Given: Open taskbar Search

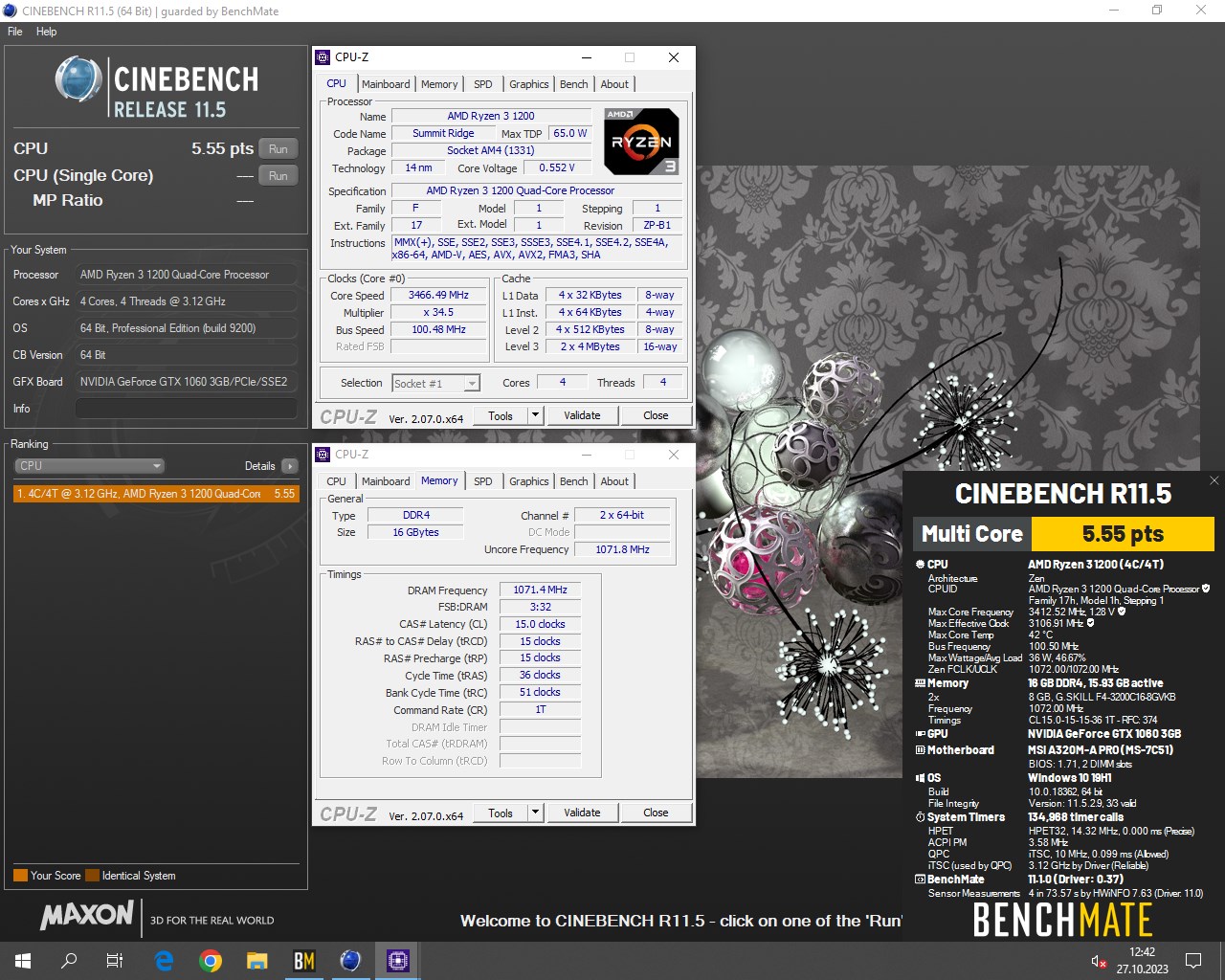Looking at the screenshot, I should tap(69, 961).
